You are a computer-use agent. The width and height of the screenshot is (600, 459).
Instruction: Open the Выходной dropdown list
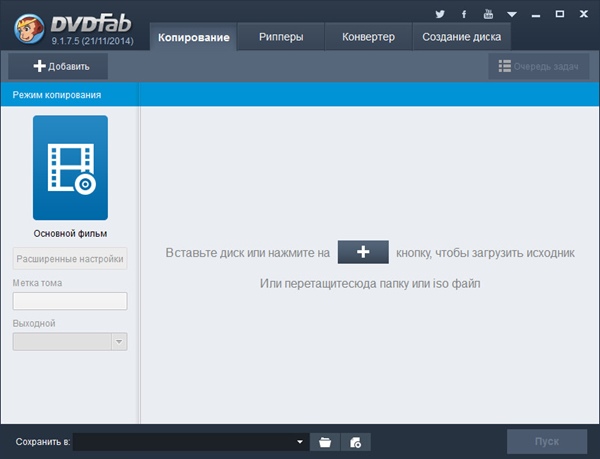119,341
